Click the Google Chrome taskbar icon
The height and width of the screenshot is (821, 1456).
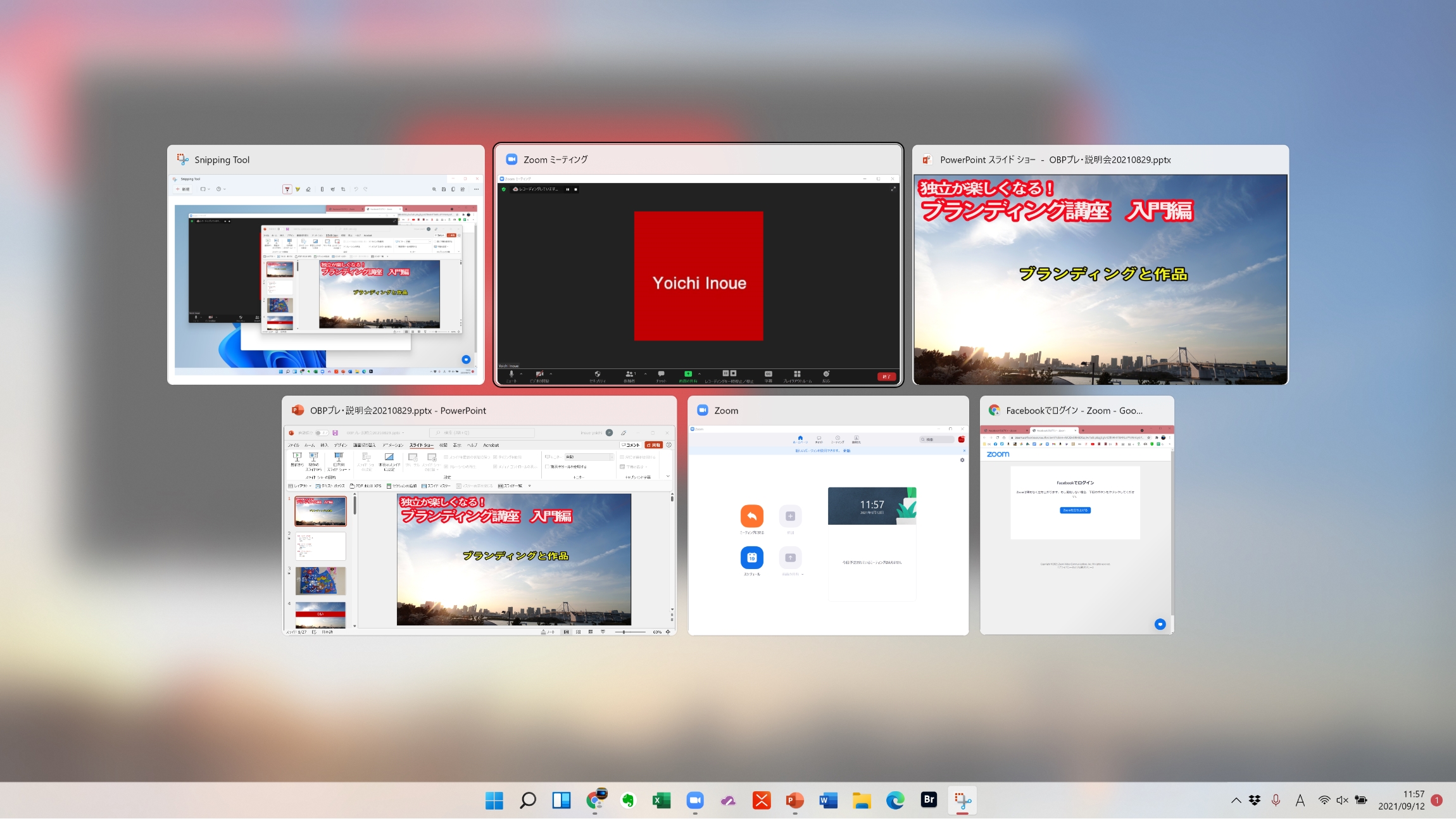tap(595, 801)
